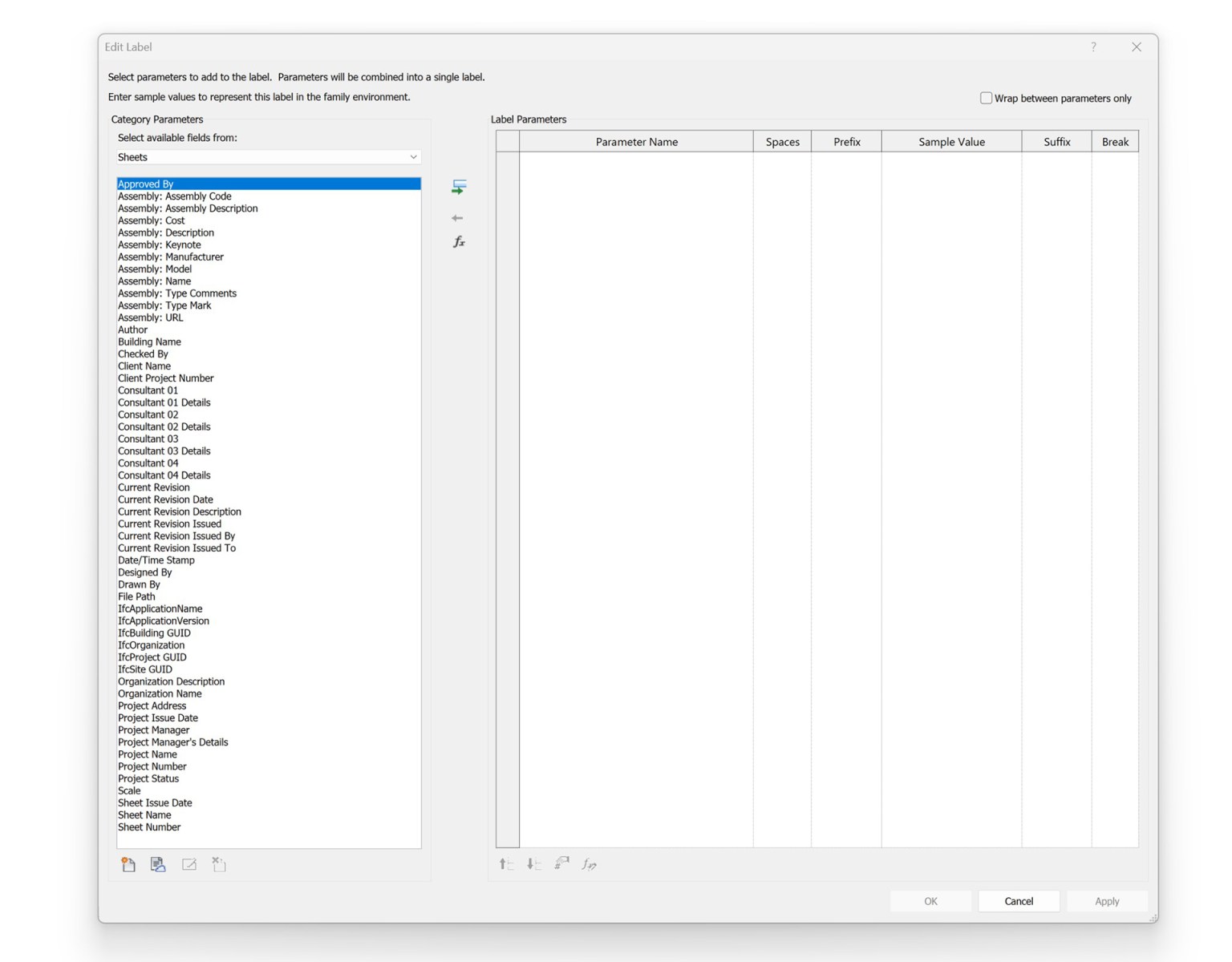This screenshot has width=1232, height=962.
Task: Click the dialog help question mark
Action: click(x=1093, y=46)
